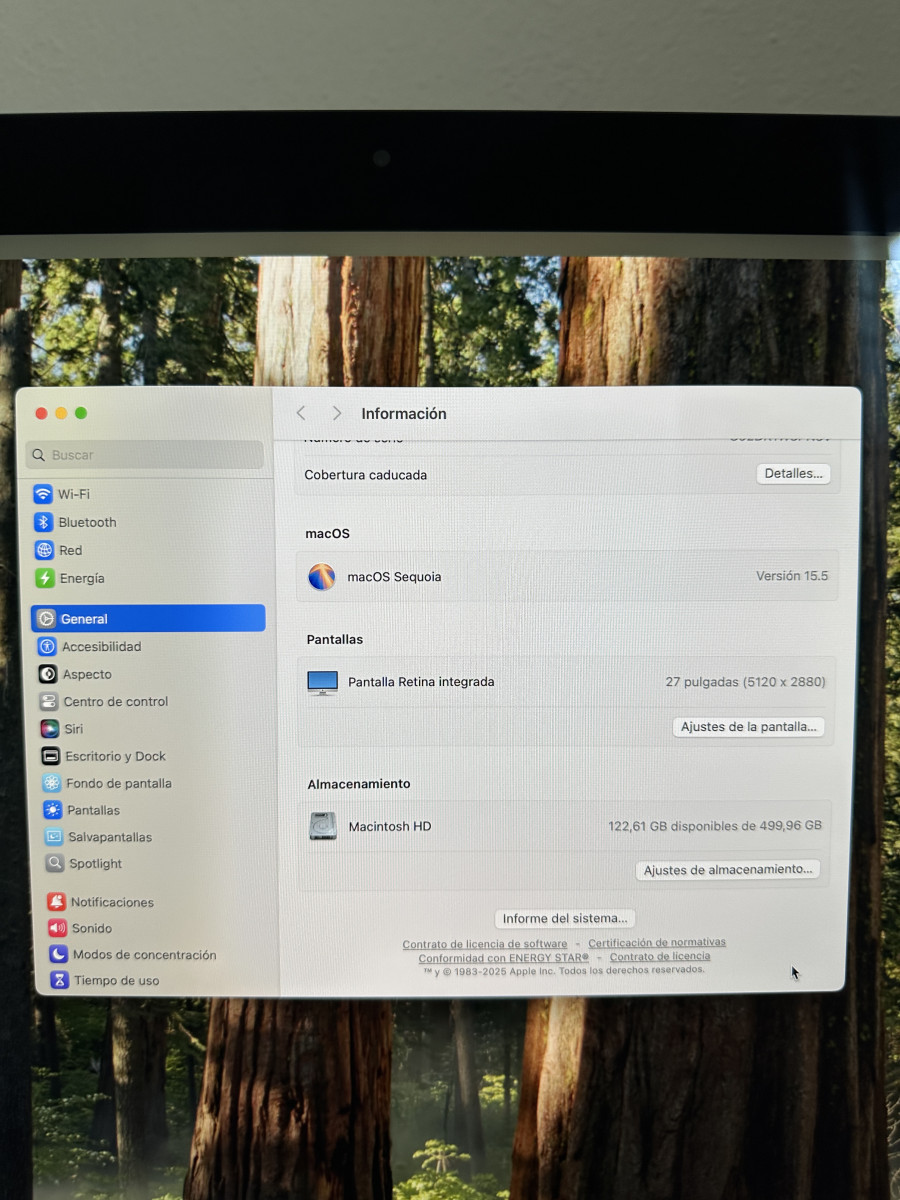Select Fondo de pantalla in sidebar
Viewport: 900px width, 1200px height.
point(106,783)
